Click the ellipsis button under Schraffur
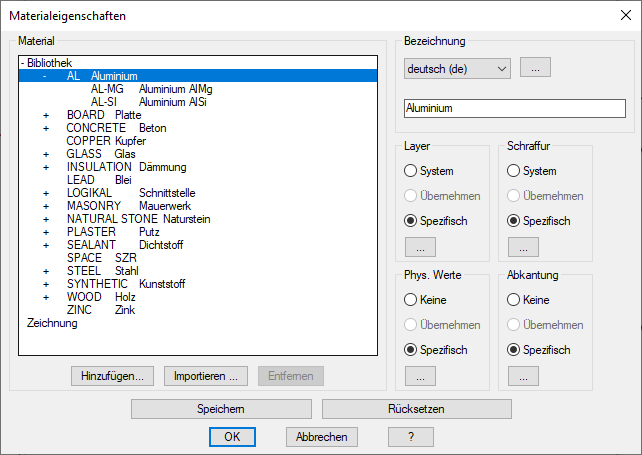 point(523,247)
